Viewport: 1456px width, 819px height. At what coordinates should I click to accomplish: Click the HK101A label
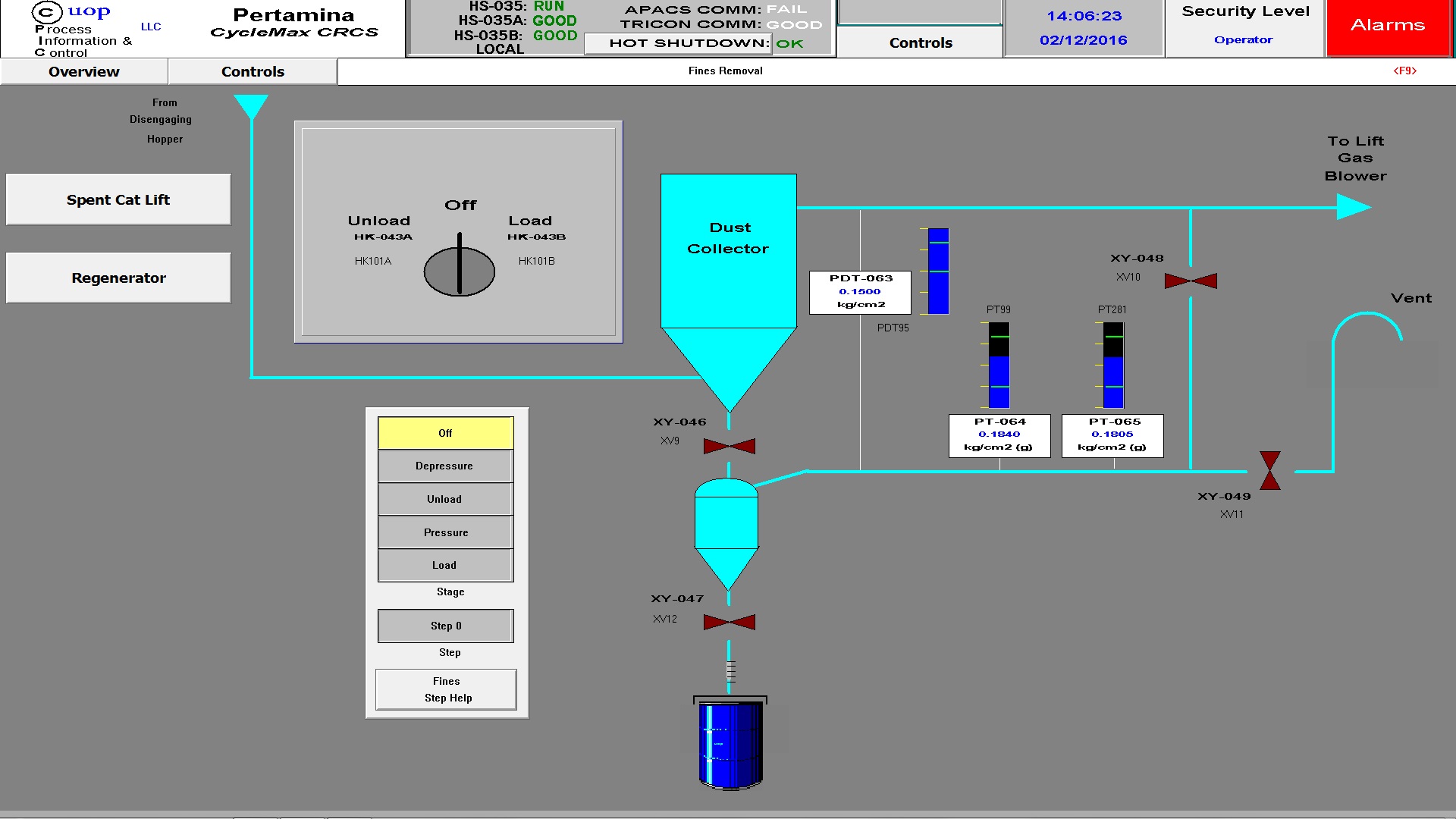point(373,261)
